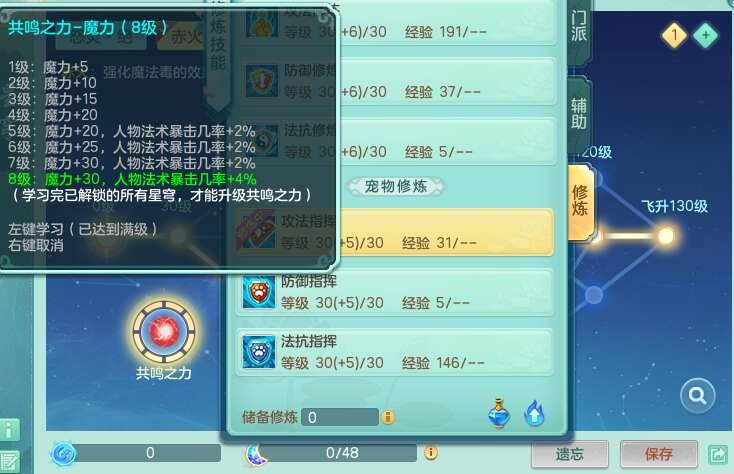Click the moon 0/48 progress bar
This screenshot has height=474, width=734.
331,452
